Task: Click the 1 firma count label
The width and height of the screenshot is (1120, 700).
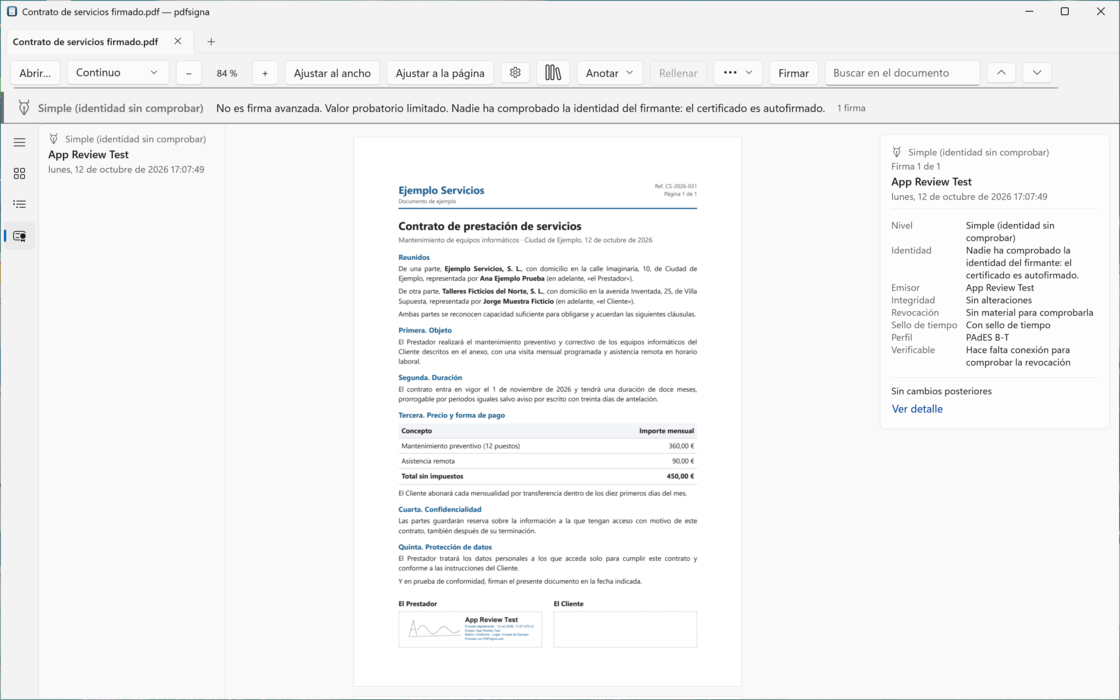Action: point(851,108)
